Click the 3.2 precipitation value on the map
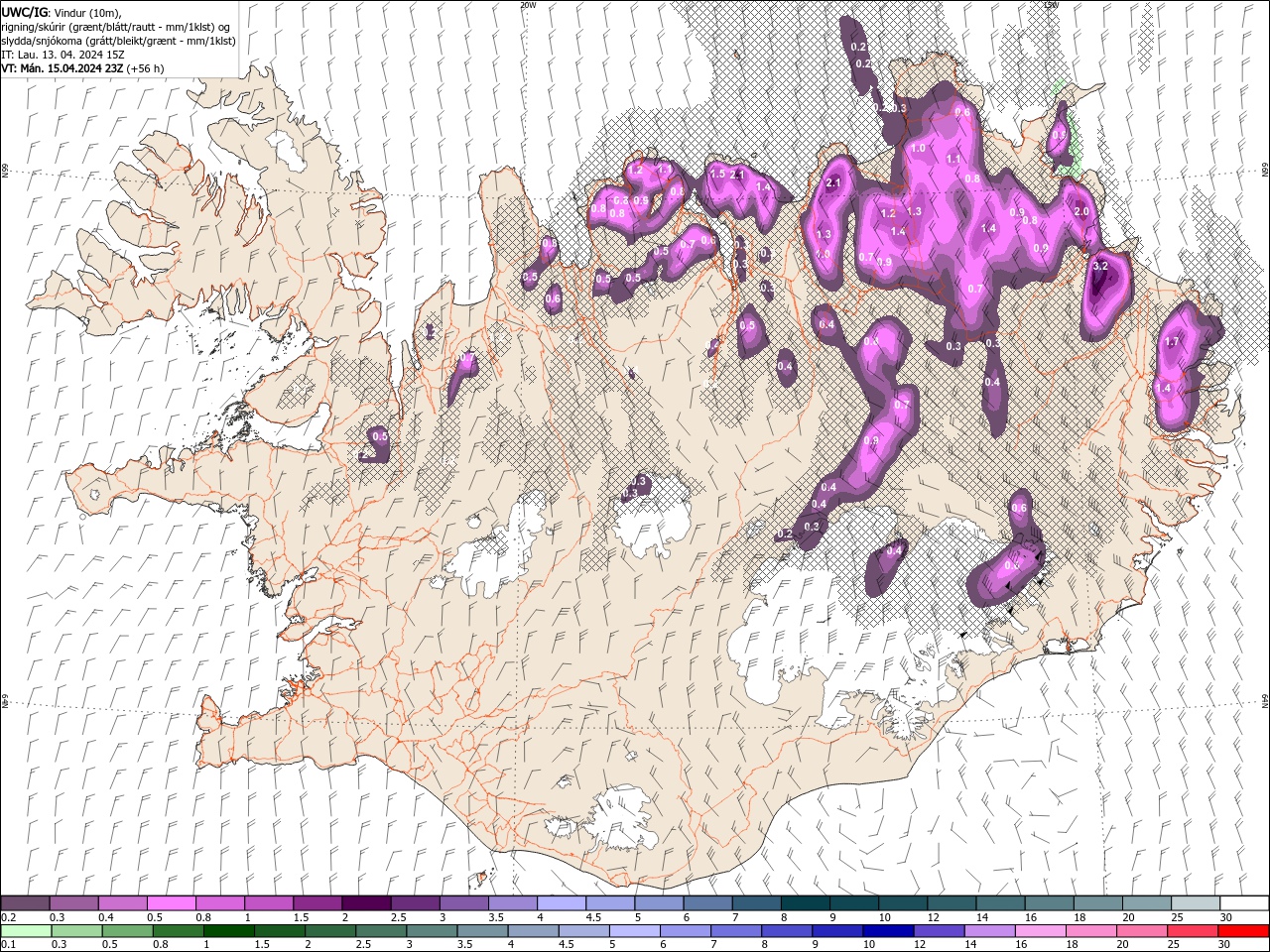Screen dimensions: 1270x952 1099,266
